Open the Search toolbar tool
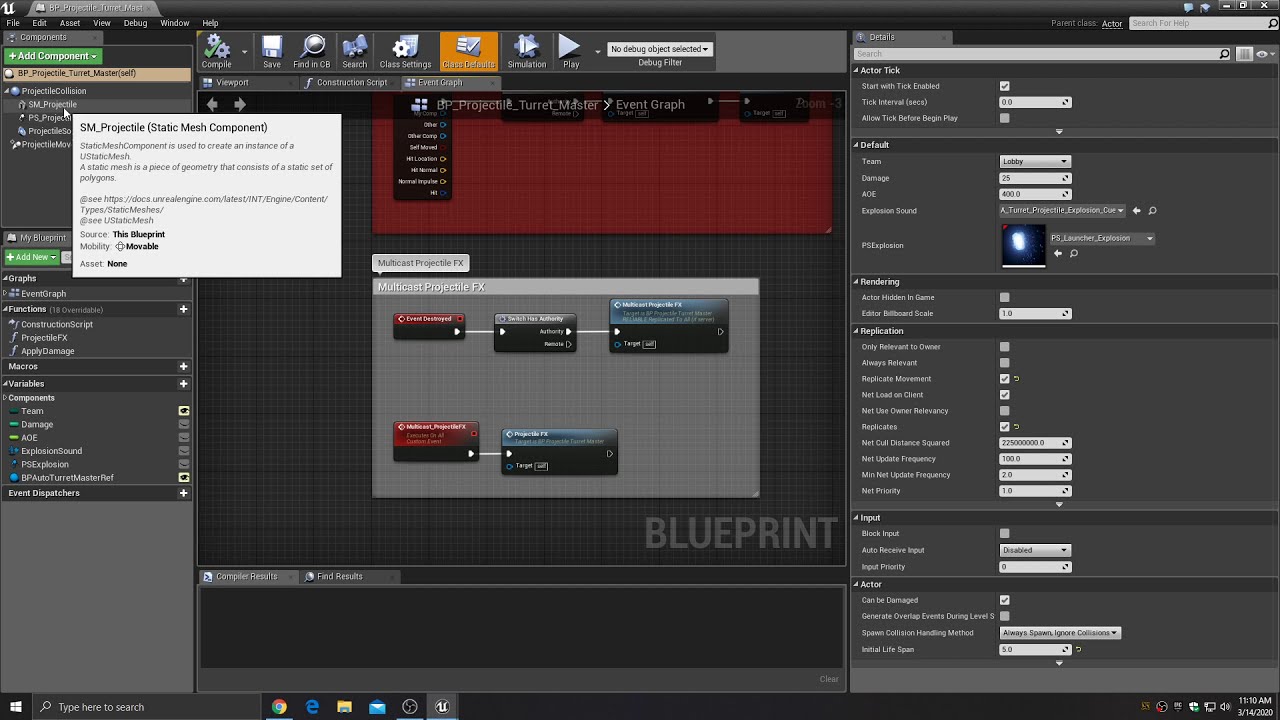 [x=355, y=52]
